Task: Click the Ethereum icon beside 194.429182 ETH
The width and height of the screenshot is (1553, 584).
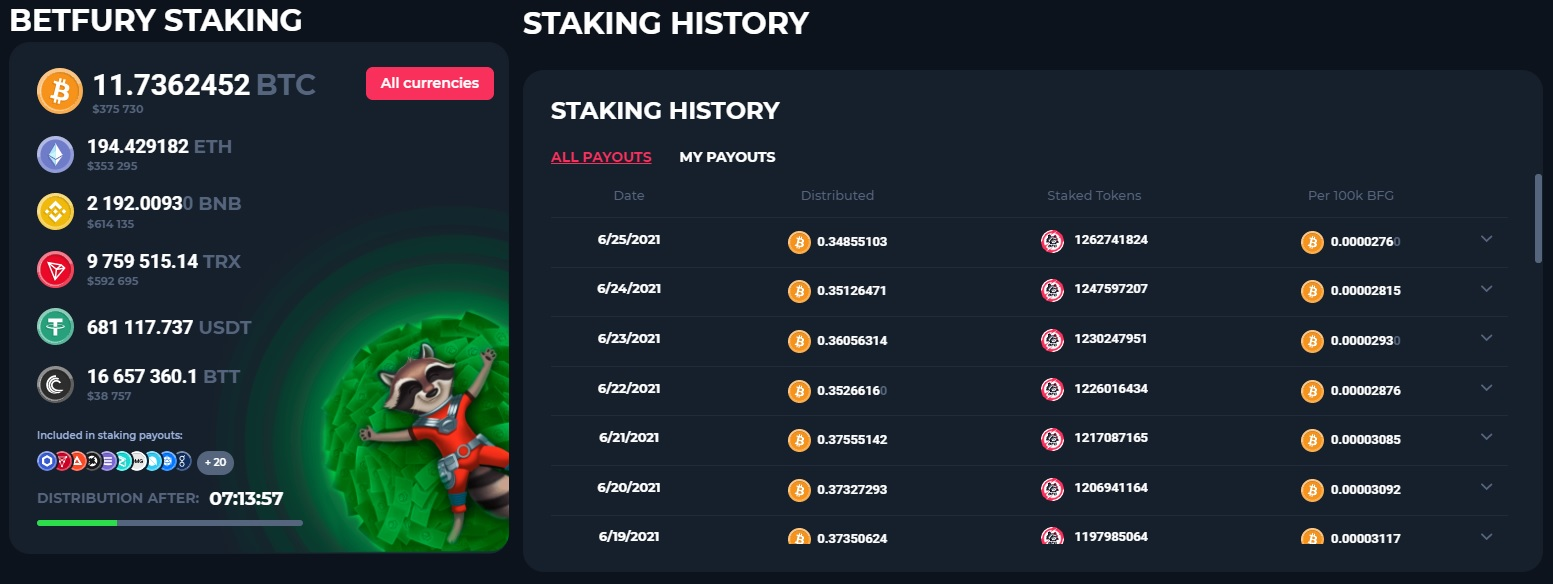Action: 56,154
